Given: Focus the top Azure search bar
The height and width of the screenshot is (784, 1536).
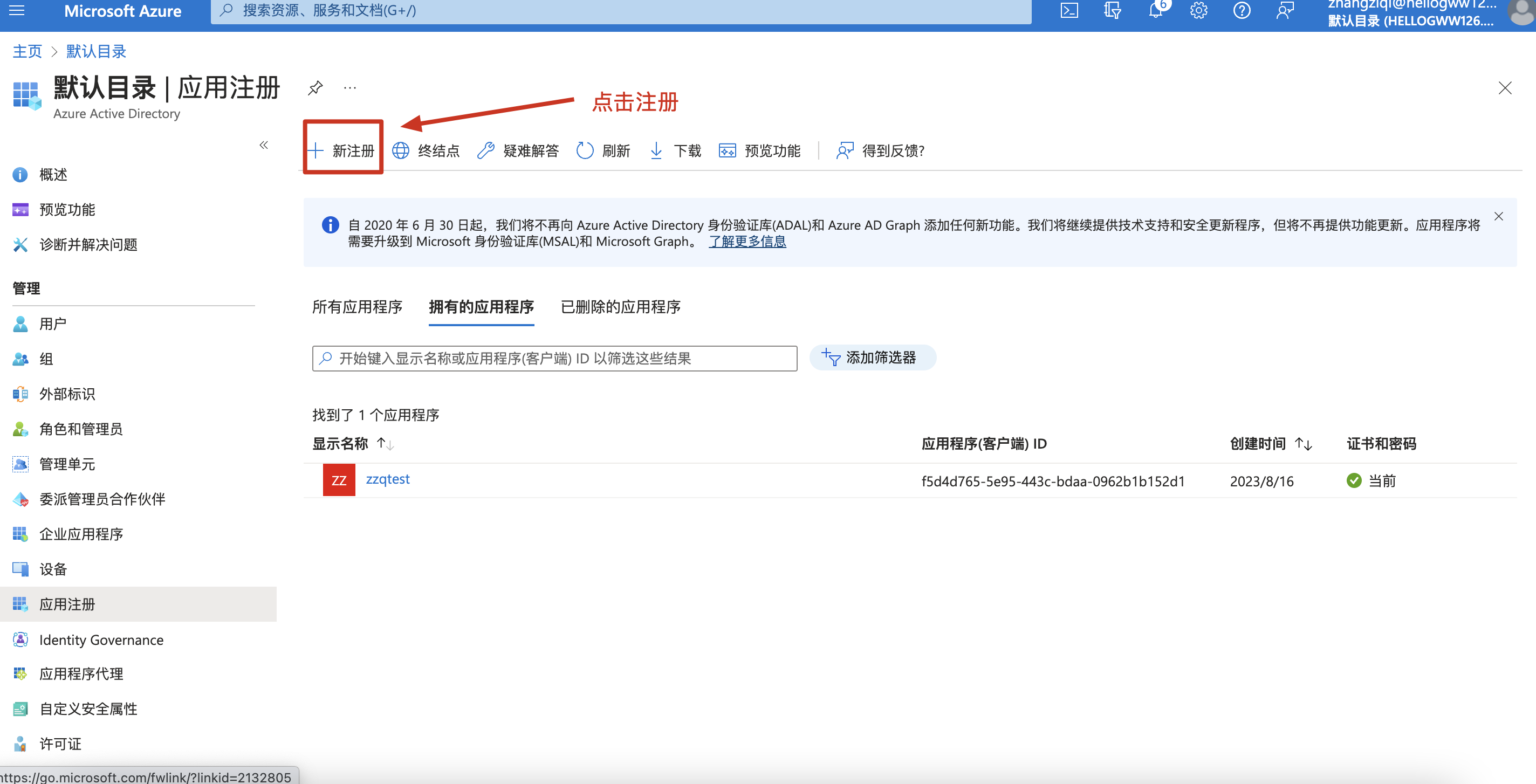Looking at the screenshot, I should (621, 11).
